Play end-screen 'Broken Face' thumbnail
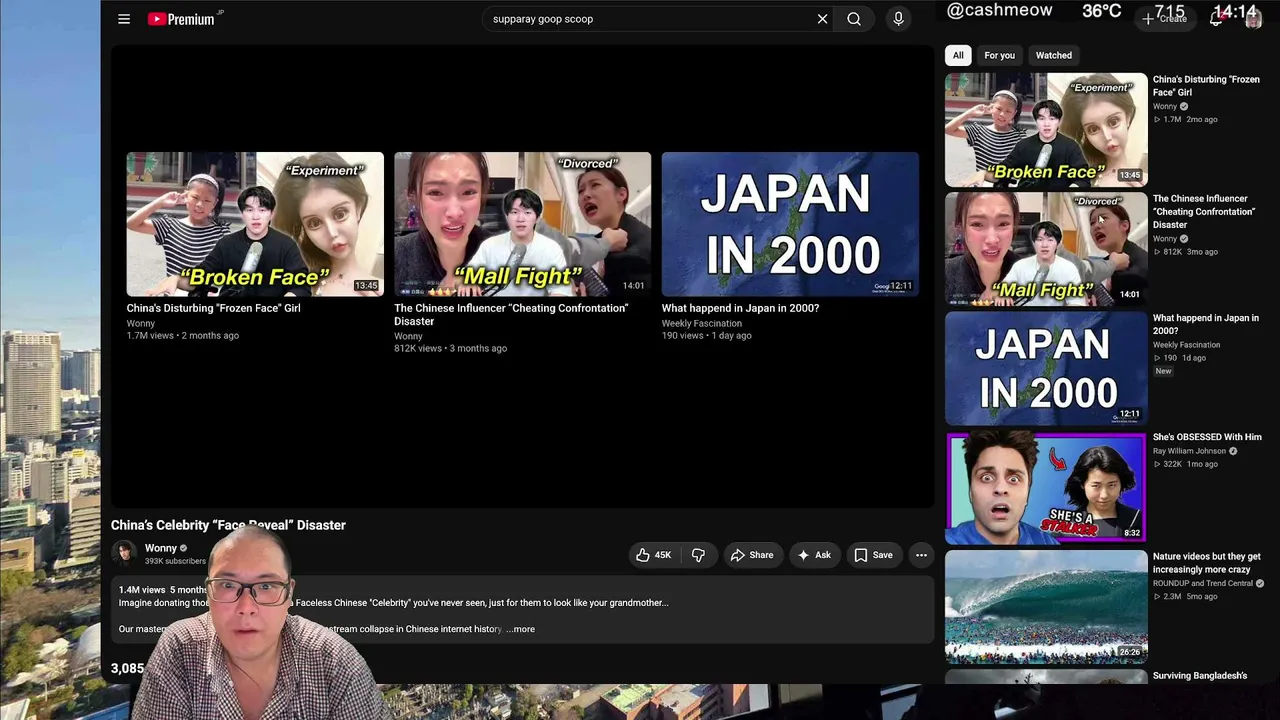Screen dimensions: 1280x720 (255, 224)
